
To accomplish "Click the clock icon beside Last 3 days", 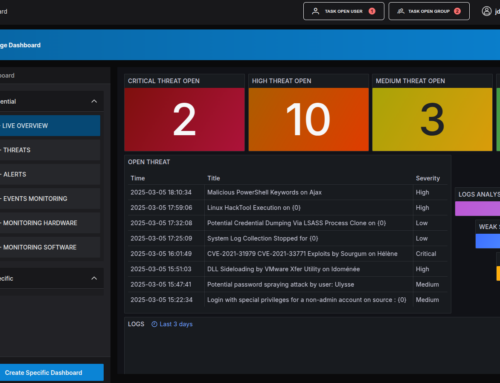I will pyautogui.click(x=154, y=324).
